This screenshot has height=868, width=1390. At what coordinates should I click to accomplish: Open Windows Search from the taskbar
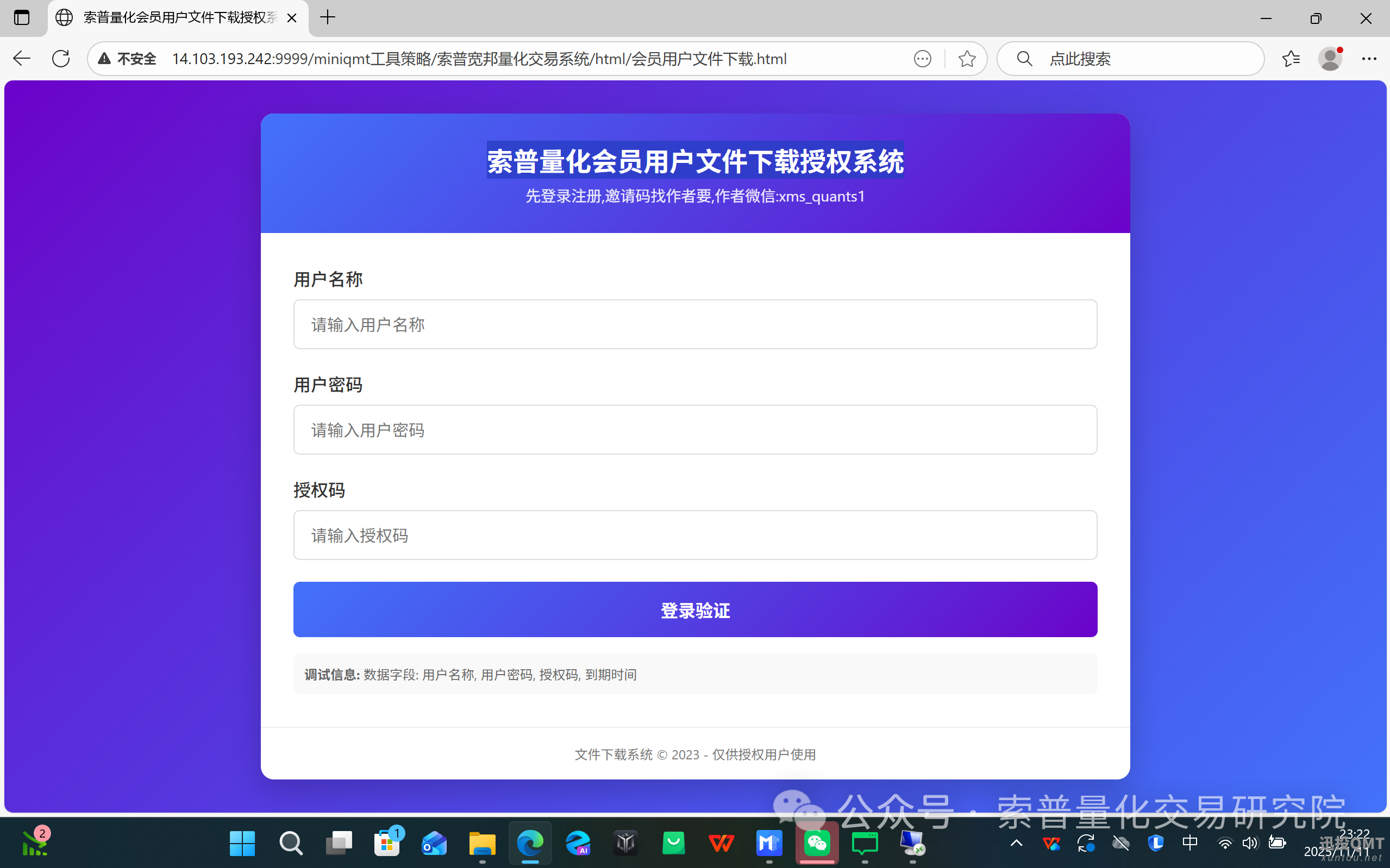pos(291,844)
